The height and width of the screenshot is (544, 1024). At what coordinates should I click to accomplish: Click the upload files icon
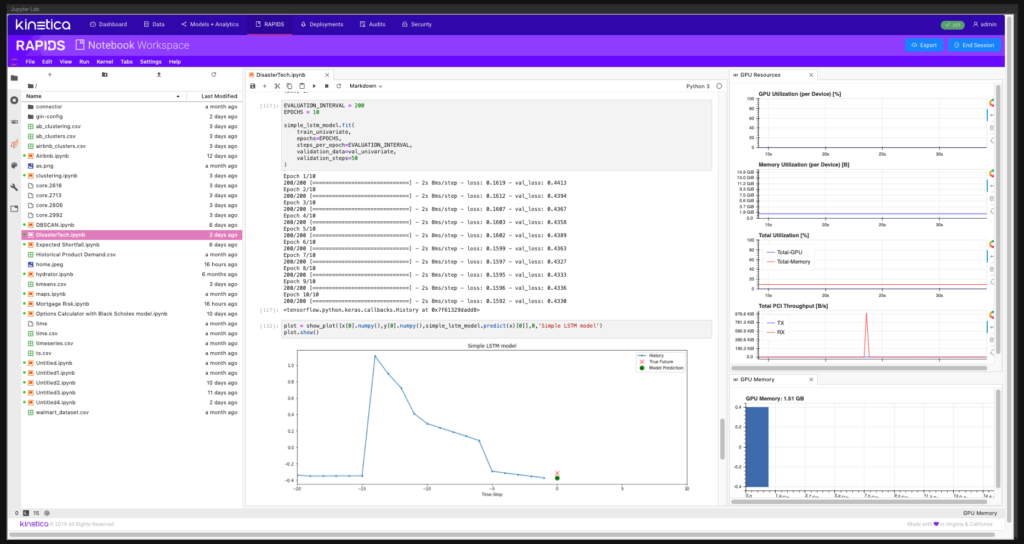[x=157, y=74]
